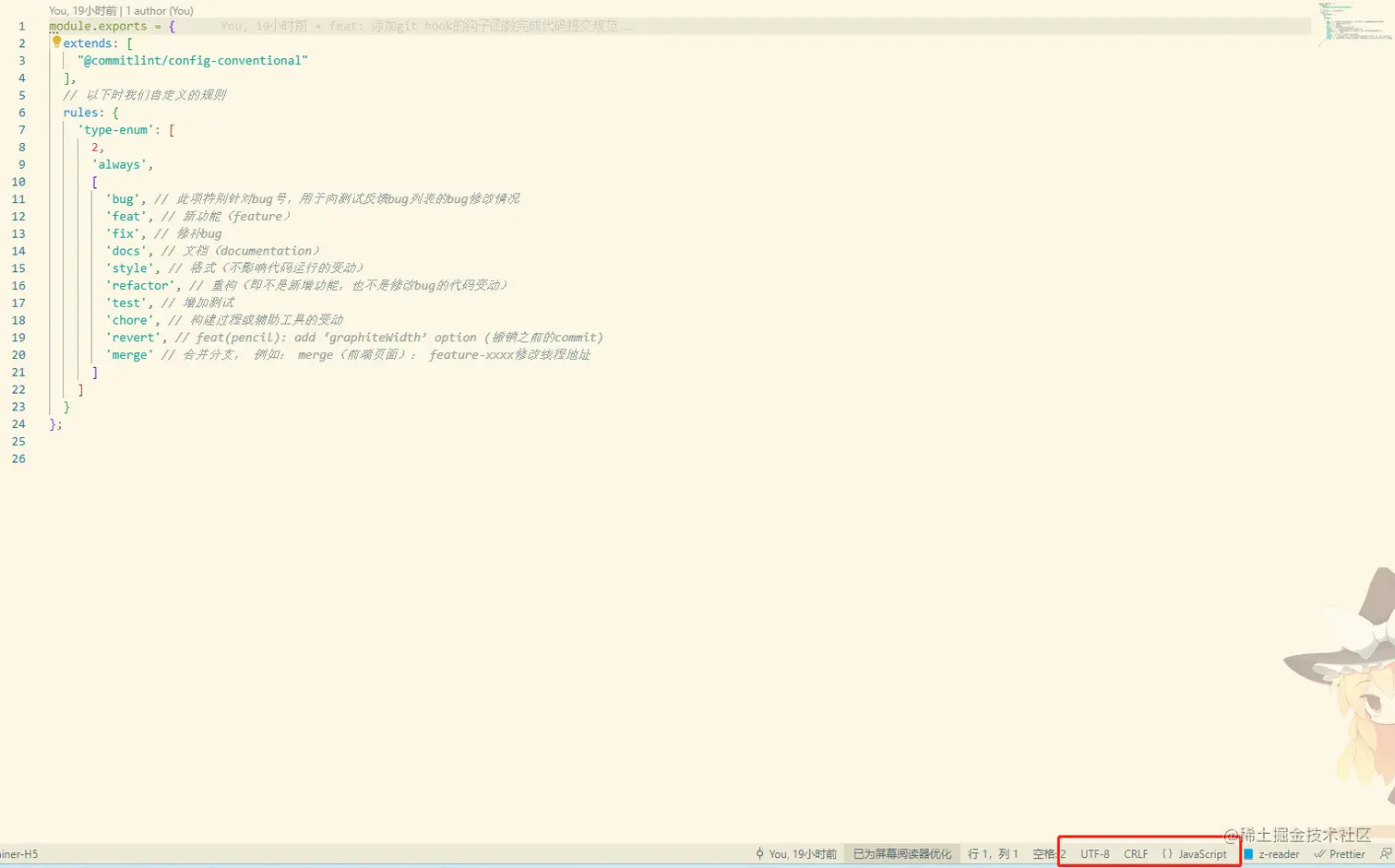The image size is (1395, 868).
Task: Click the 'revert' entry on line 19
Action: [133, 338]
